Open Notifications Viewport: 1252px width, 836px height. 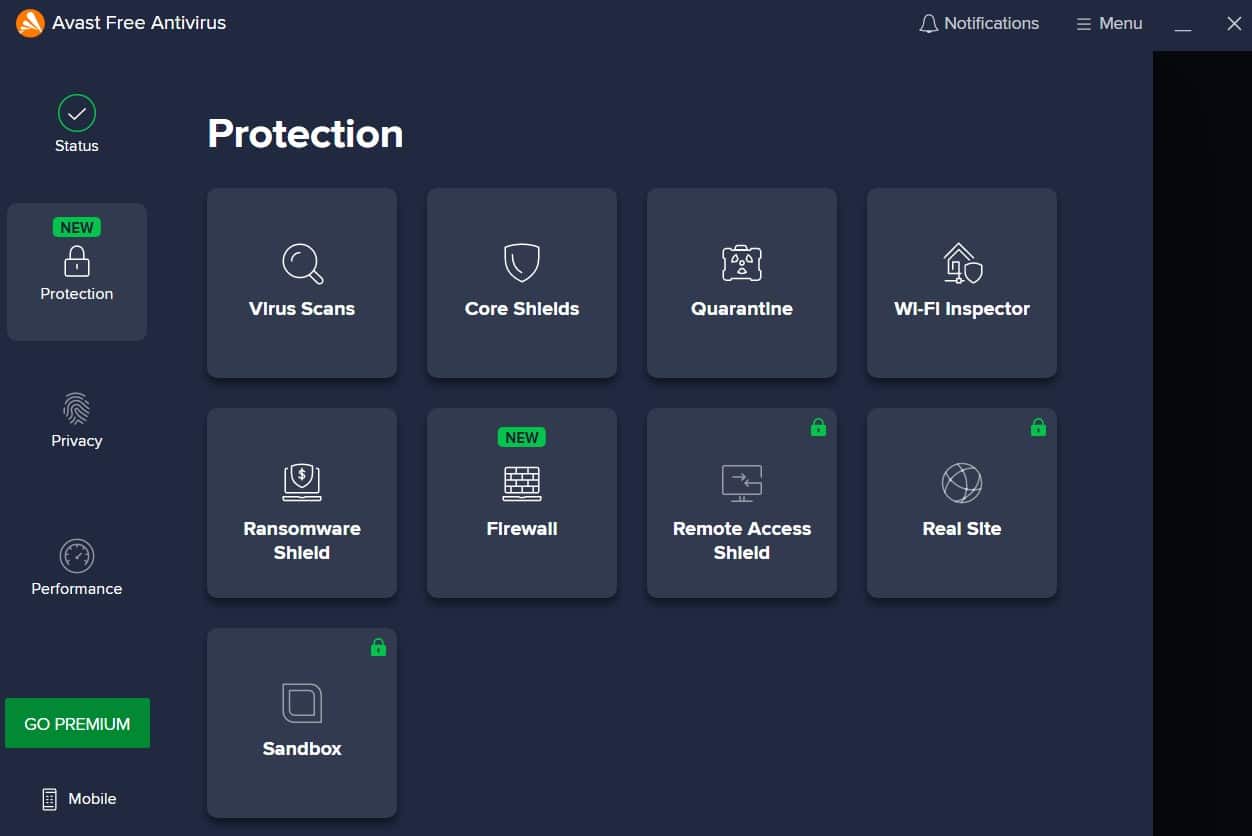pos(979,23)
